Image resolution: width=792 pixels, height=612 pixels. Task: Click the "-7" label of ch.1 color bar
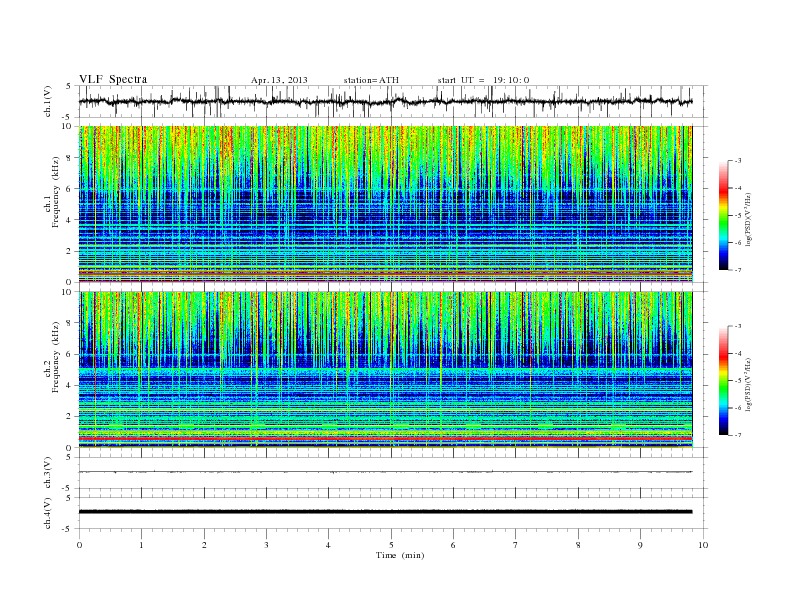tap(738, 270)
